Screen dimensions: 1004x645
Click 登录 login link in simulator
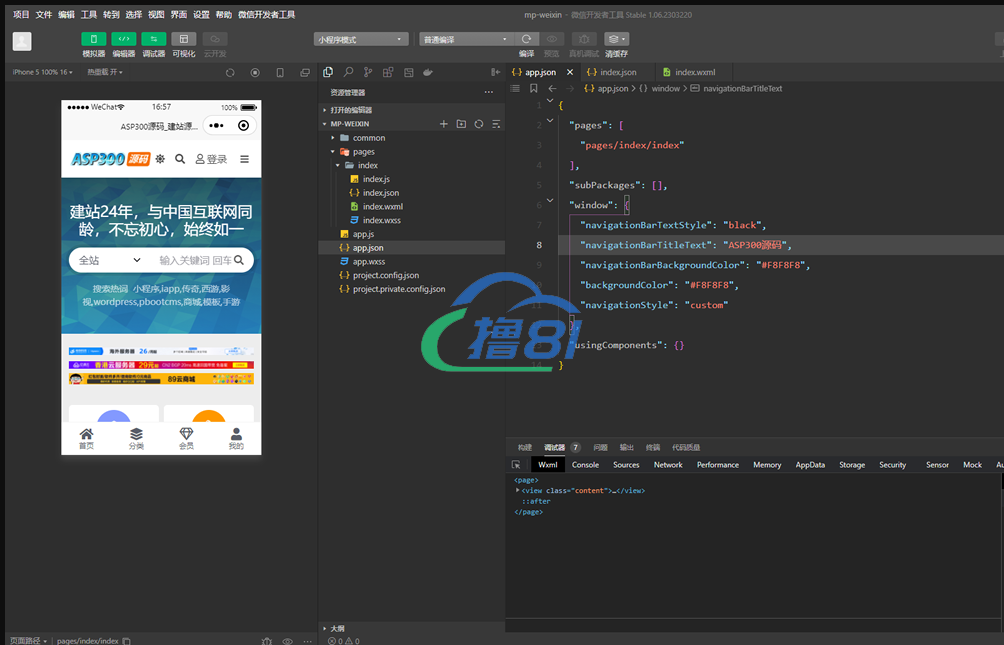[211, 159]
